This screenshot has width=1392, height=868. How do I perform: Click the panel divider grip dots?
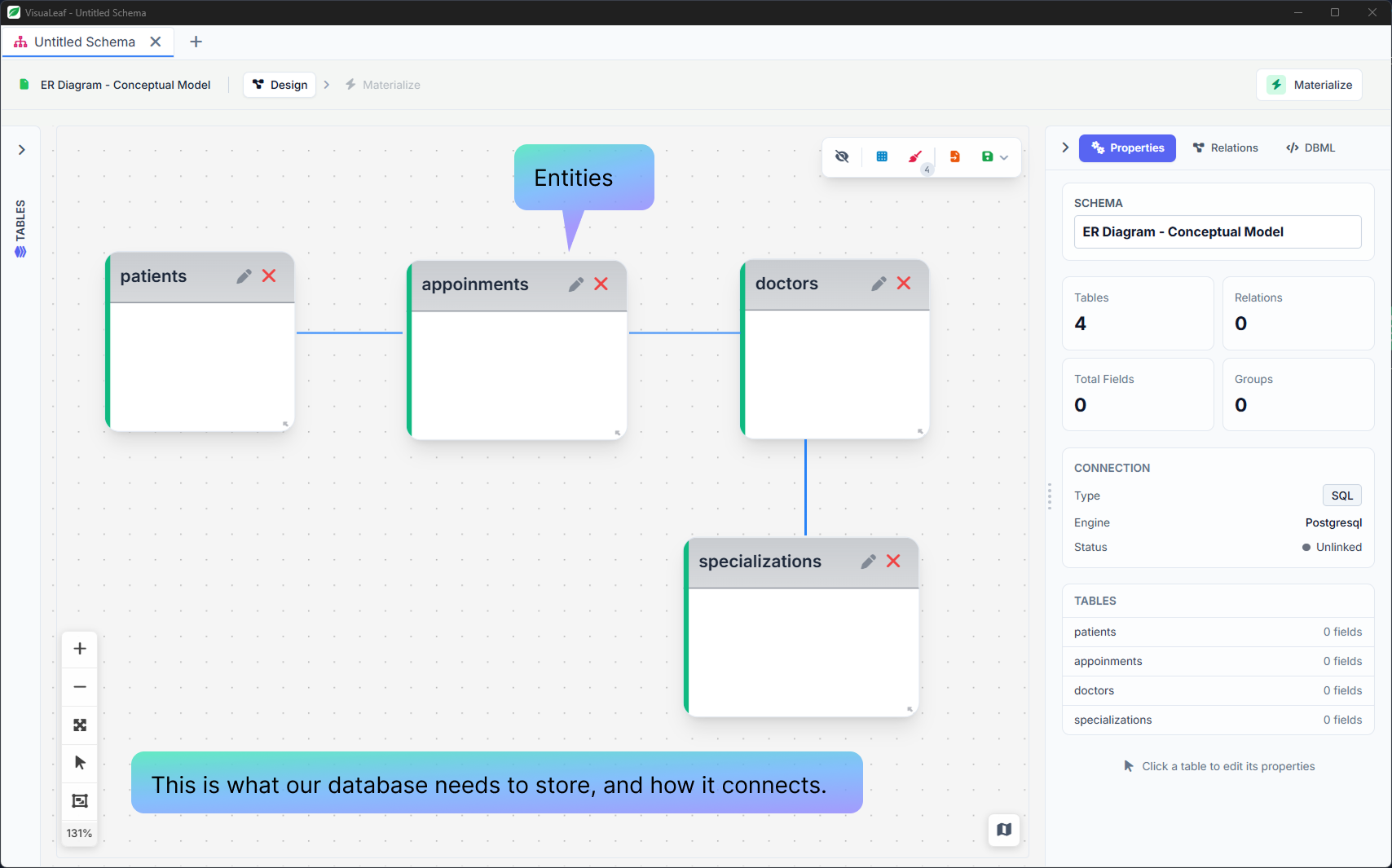click(x=1050, y=496)
